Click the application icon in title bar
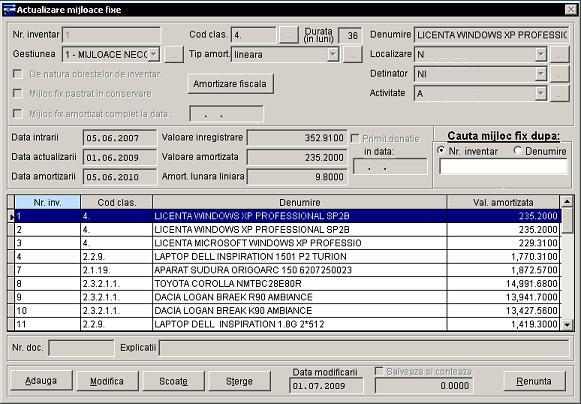This screenshot has width=581, height=404. [9, 9]
